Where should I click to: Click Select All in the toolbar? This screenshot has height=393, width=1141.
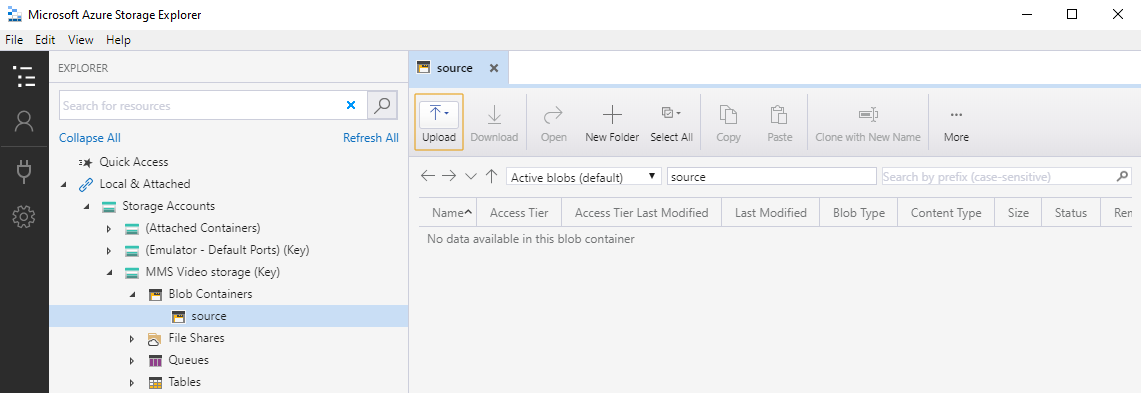click(x=671, y=122)
